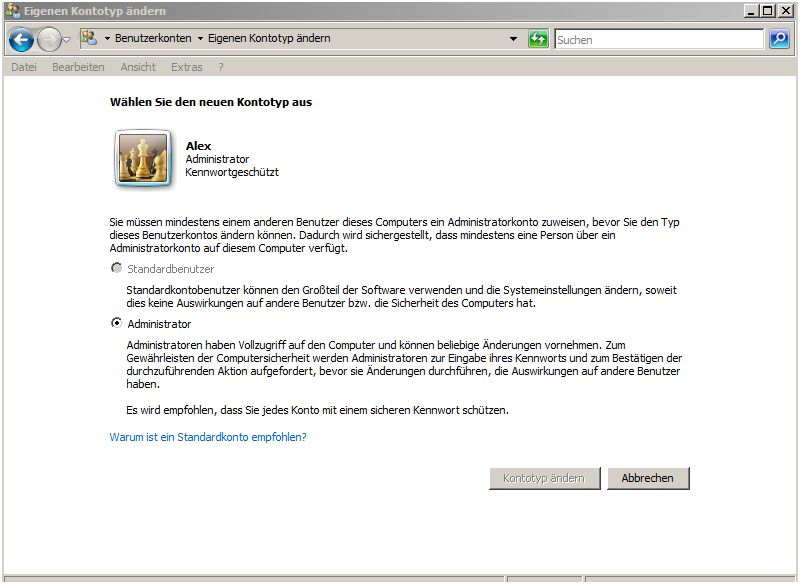Screen dimensions: 800x584
Task: Click the refresh button beside address bar
Action: [x=539, y=39]
